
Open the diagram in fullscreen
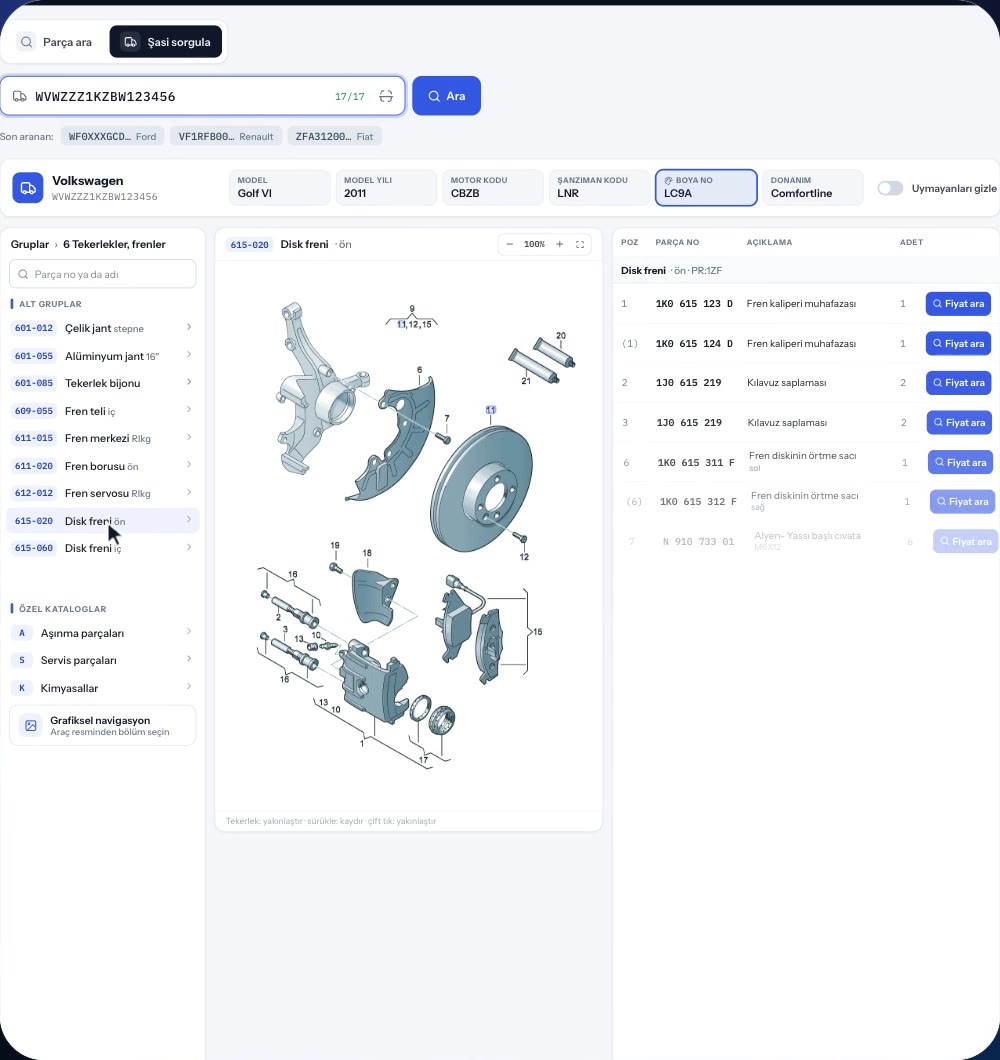tap(580, 244)
